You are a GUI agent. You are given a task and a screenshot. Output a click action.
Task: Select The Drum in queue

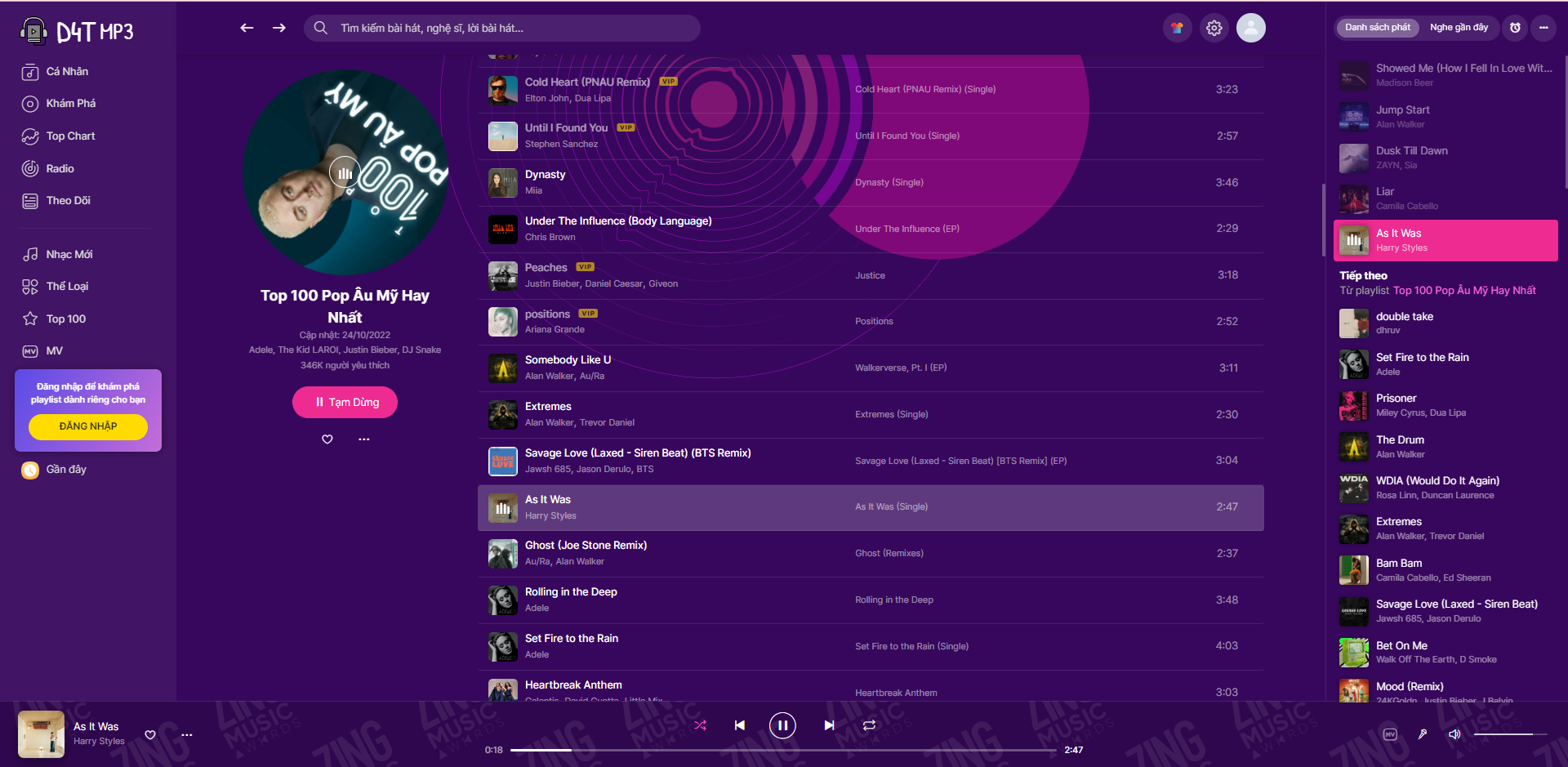click(1445, 447)
